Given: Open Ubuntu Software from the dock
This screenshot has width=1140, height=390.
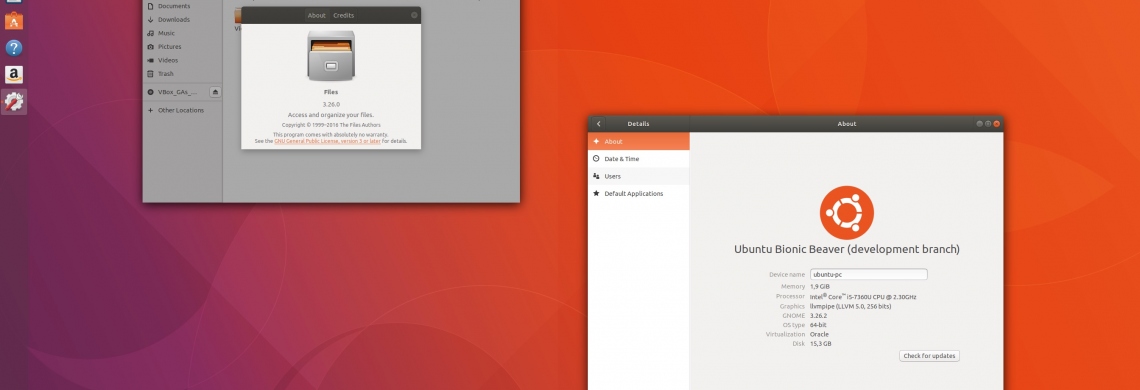Looking at the screenshot, I should click(x=13, y=20).
